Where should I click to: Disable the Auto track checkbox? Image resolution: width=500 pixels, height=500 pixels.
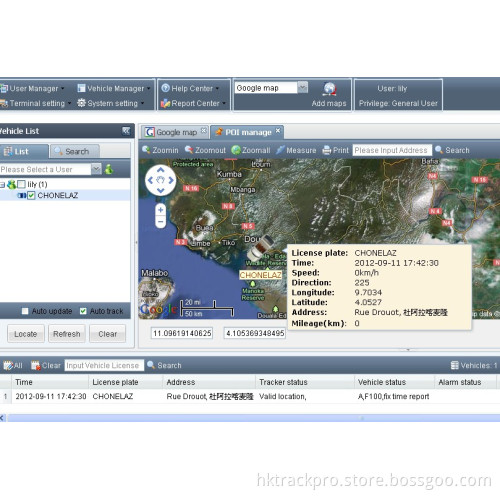pos(83,311)
